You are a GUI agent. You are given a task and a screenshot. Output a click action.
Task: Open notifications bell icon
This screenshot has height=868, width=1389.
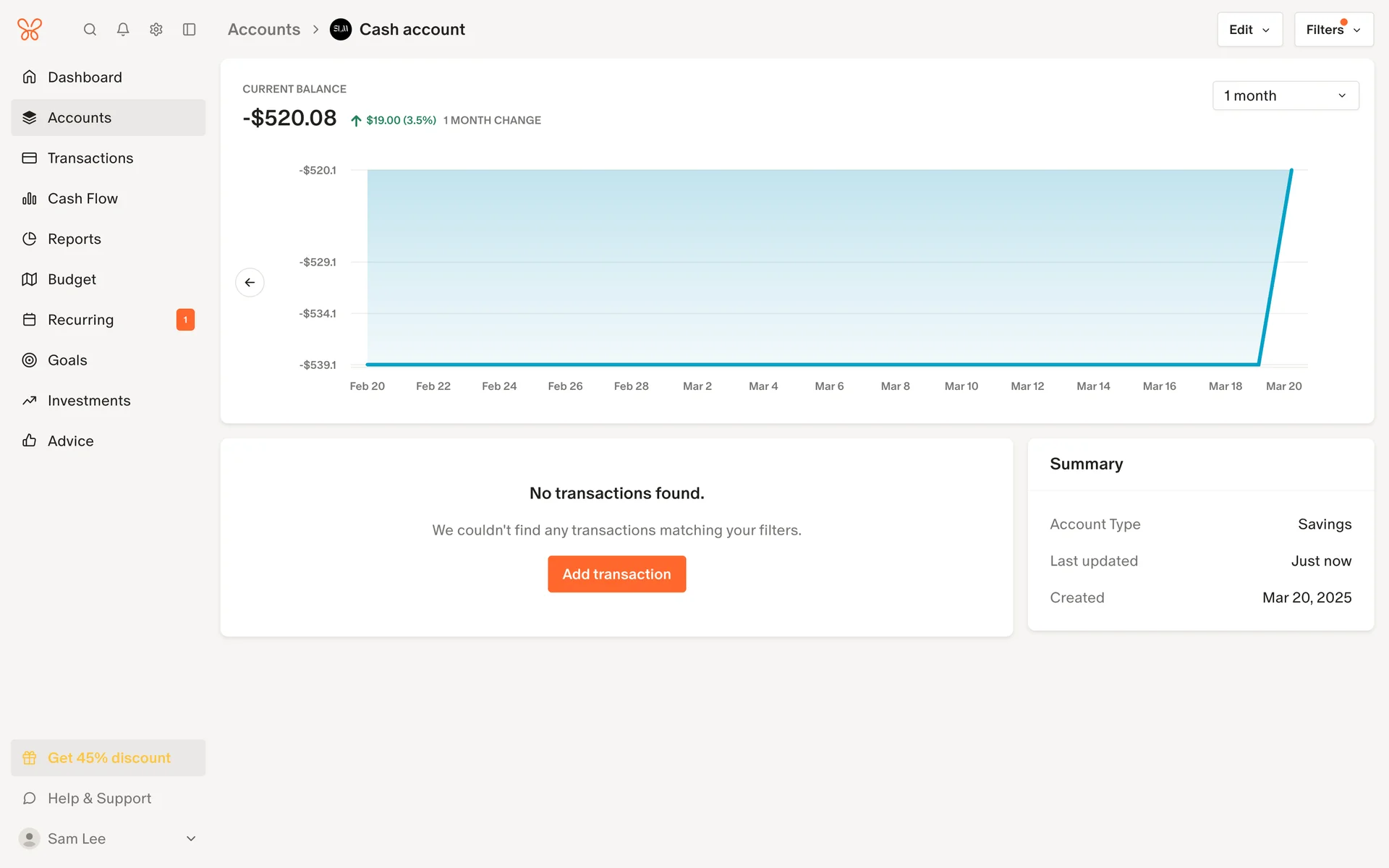(123, 30)
